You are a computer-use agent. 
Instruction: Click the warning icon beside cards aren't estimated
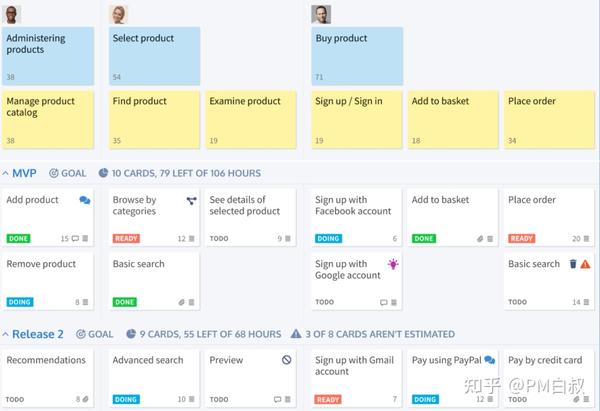[x=296, y=334]
